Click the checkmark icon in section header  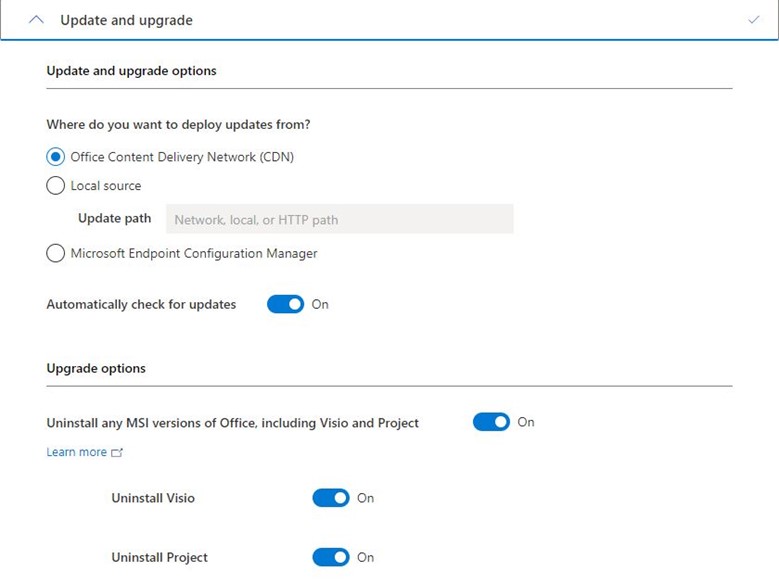753,20
